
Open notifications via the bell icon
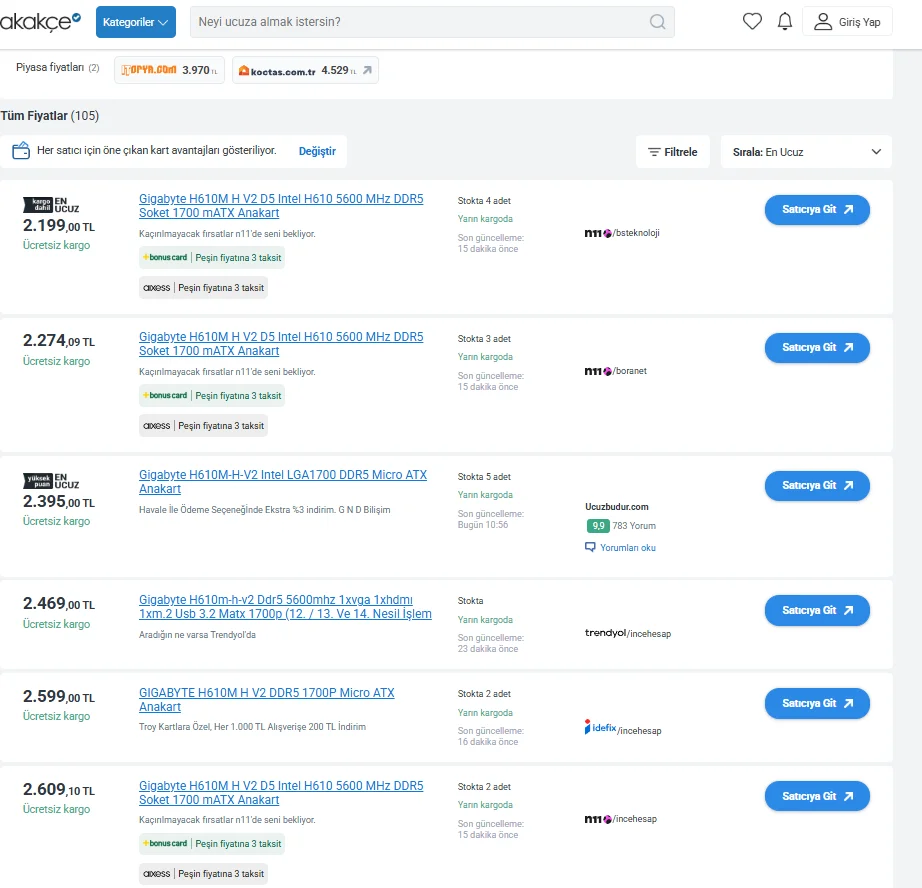785,22
